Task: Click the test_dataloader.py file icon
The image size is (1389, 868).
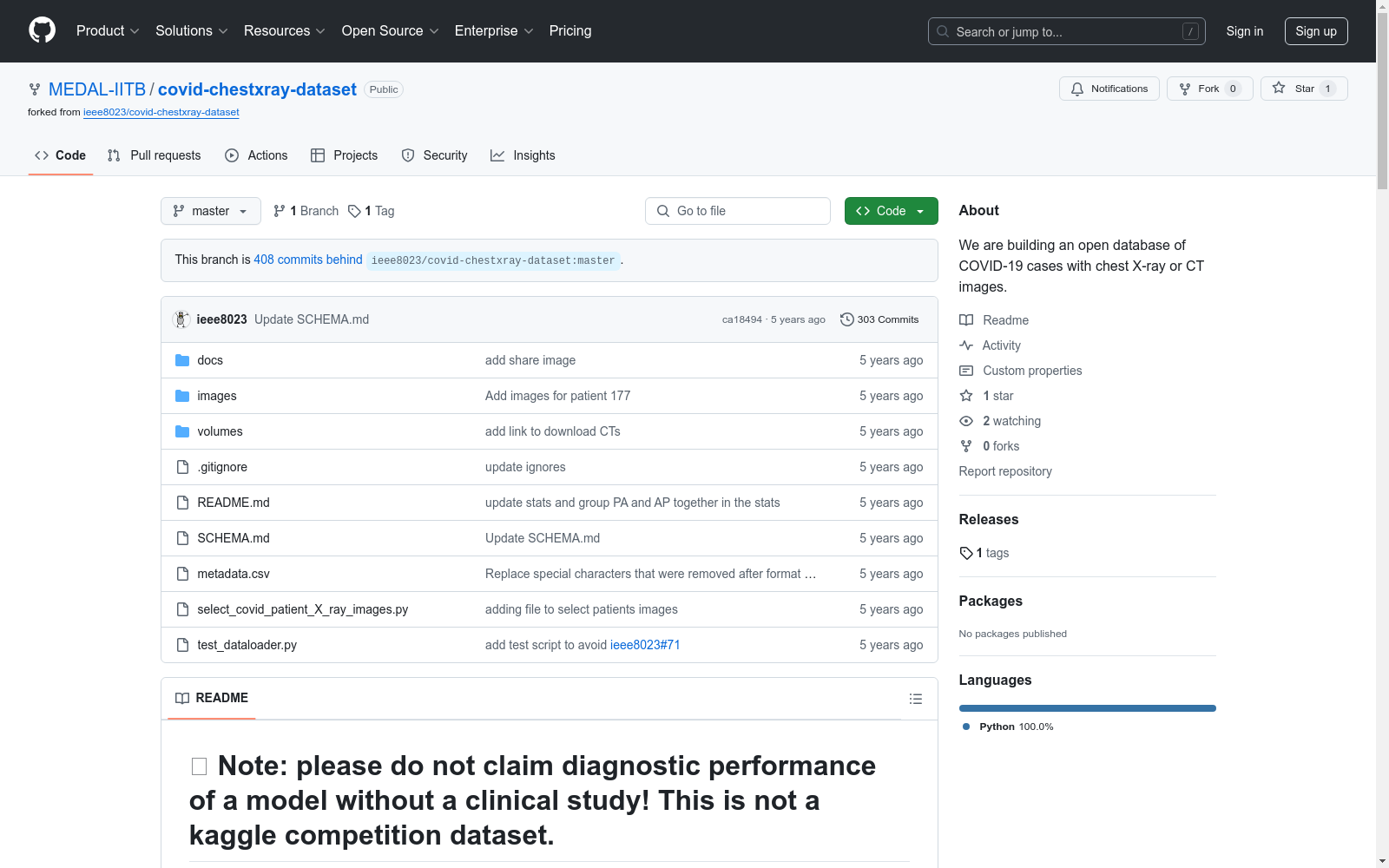Action: (x=182, y=645)
